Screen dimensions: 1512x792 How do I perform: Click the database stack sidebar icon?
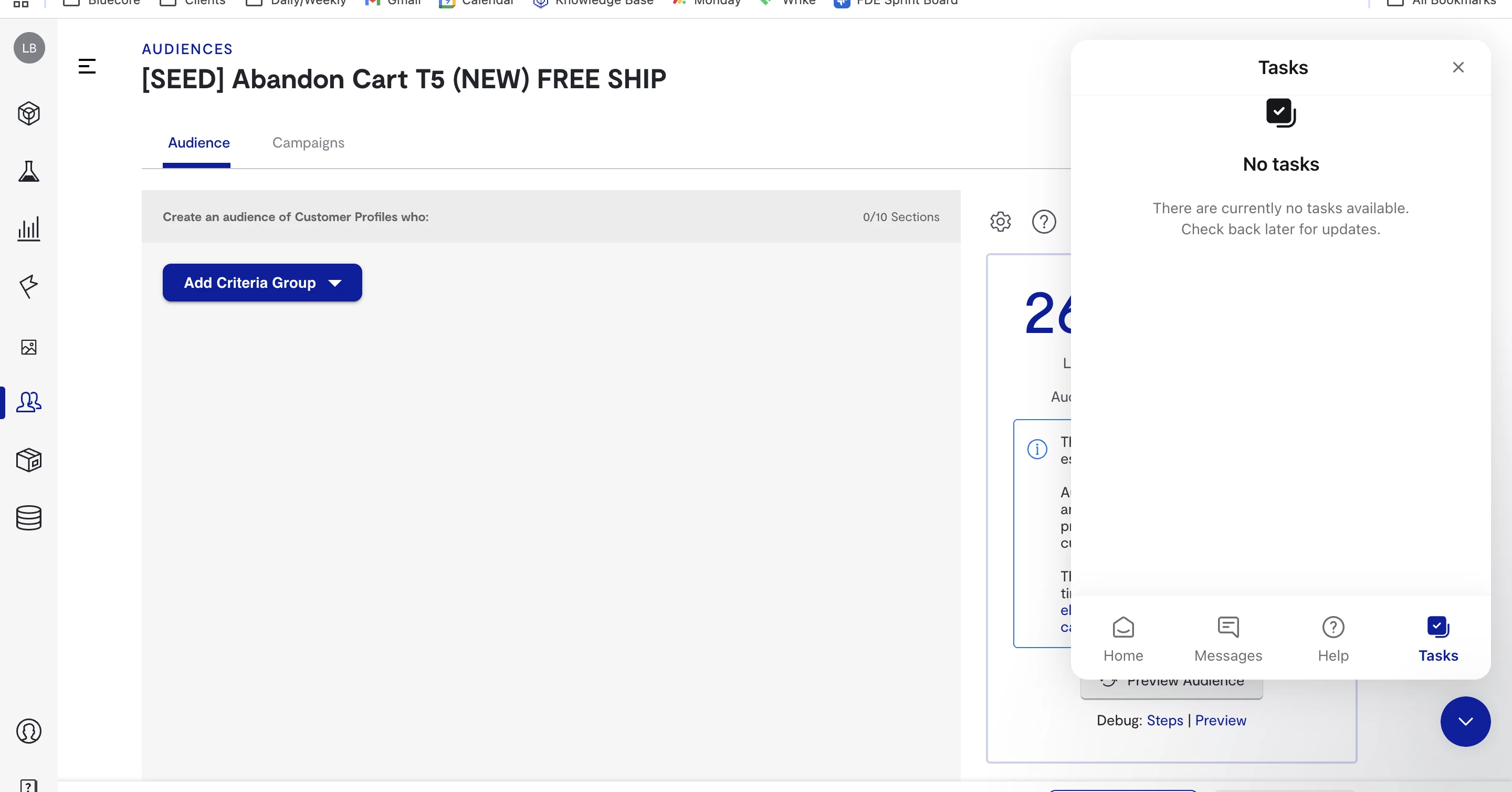click(x=28, y=518)
